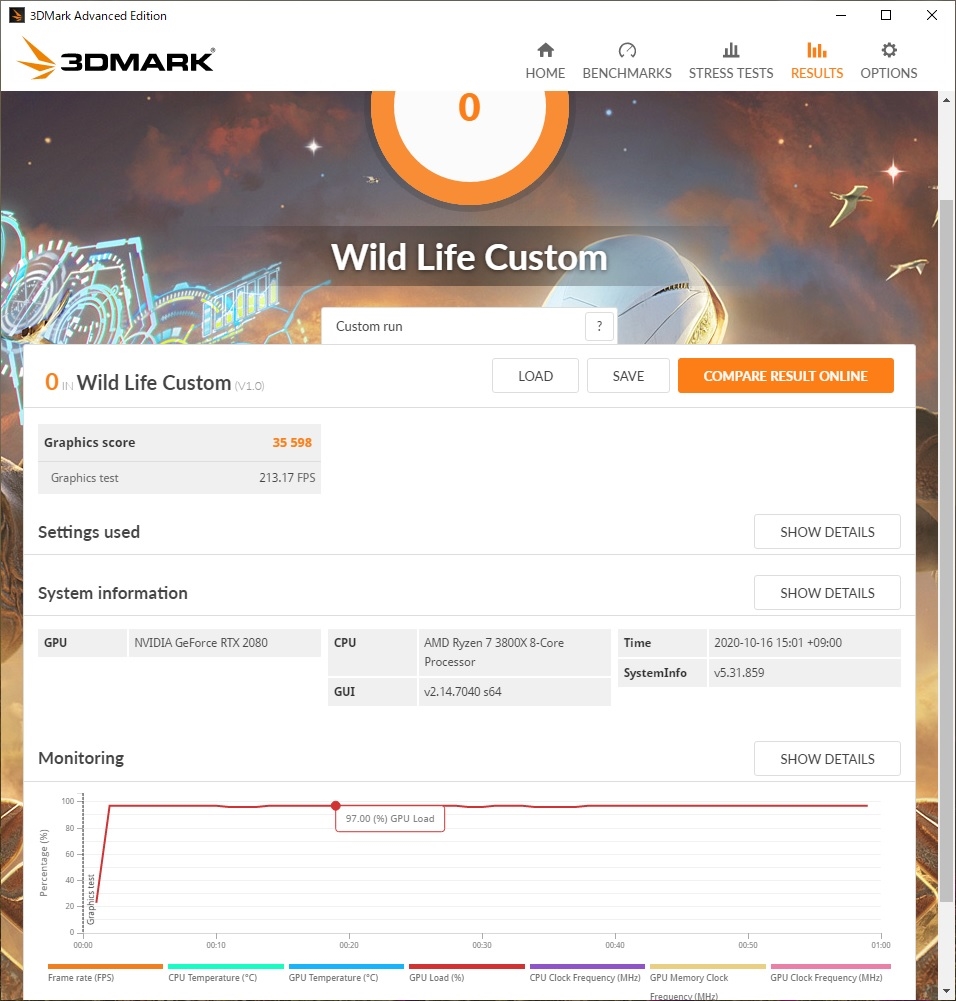Click the Graphics test row label
Screen dimensions: 956x1001
[84, 478]
